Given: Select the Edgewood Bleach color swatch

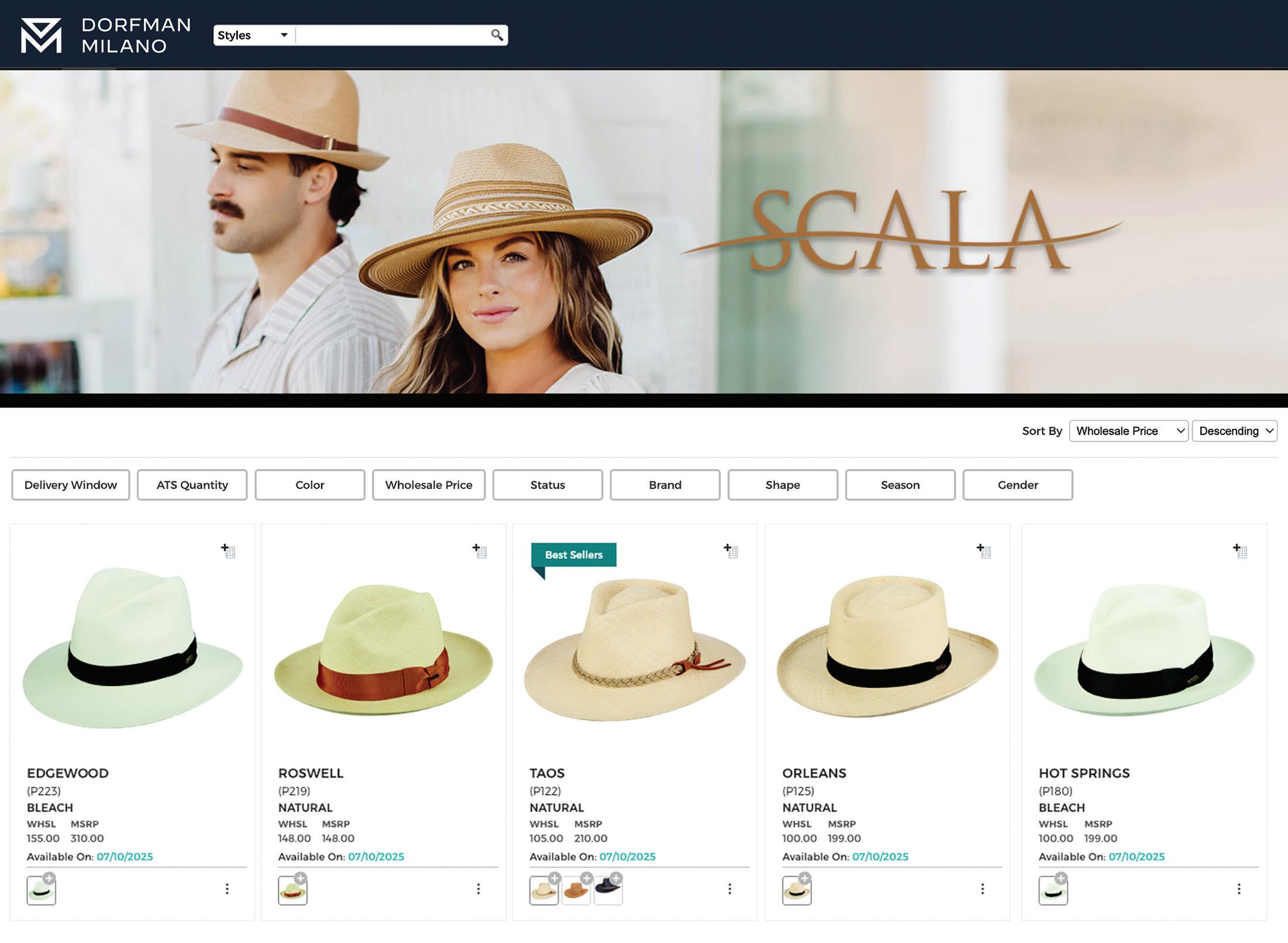Looking at the screenshot, I should point(41,891).
